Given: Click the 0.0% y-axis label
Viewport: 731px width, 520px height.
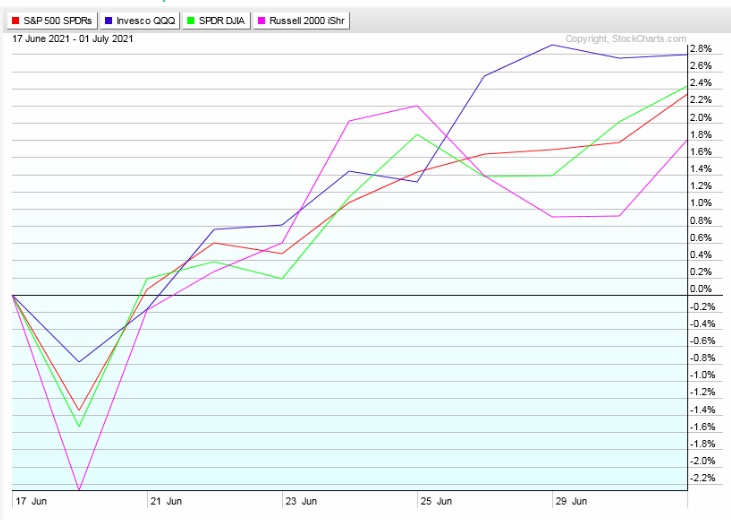Looking at the screenshot, I should tap(701, 289).
